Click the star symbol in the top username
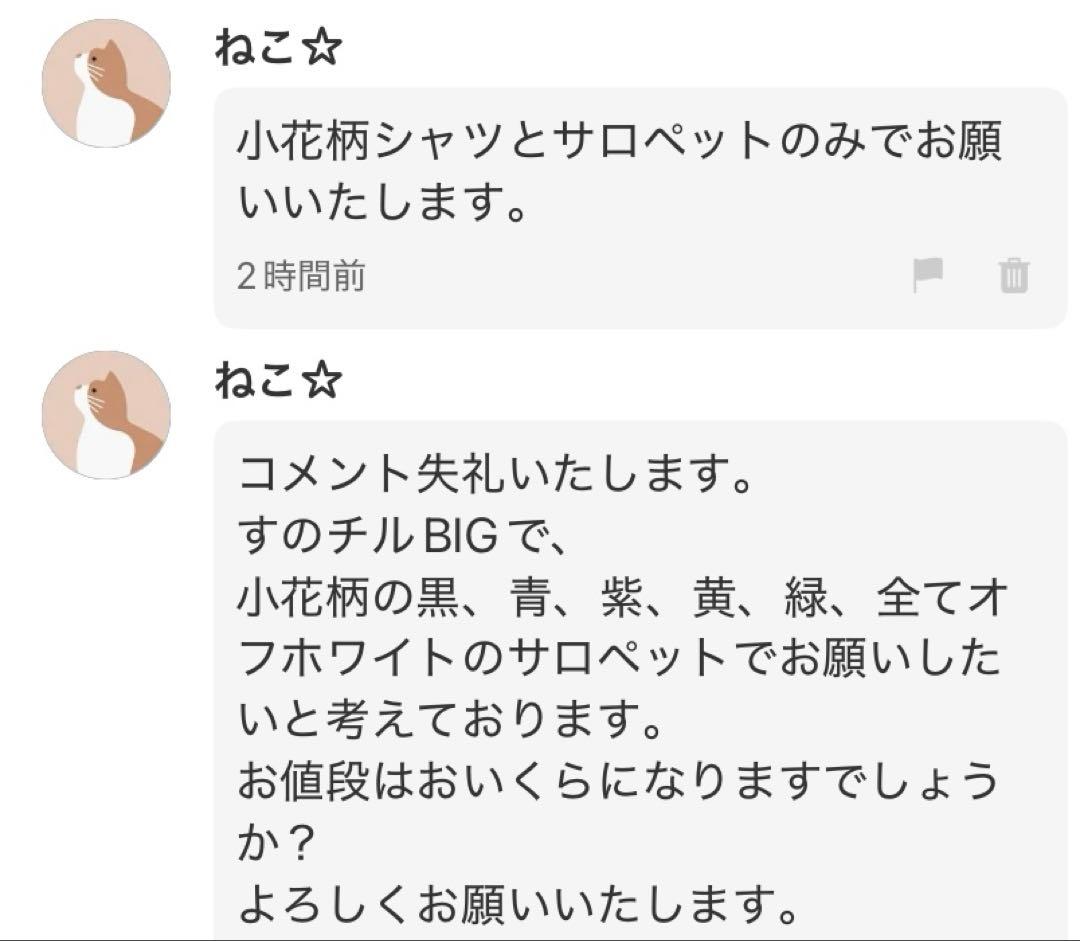 (322, 51)
